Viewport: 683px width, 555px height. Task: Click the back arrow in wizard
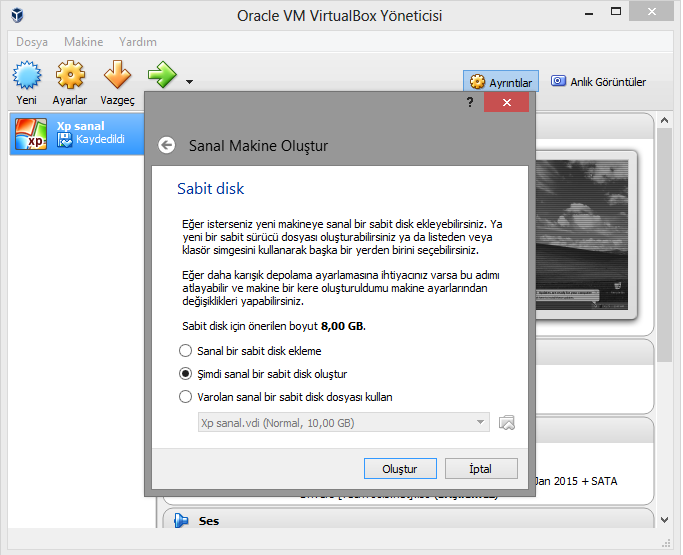166,145
